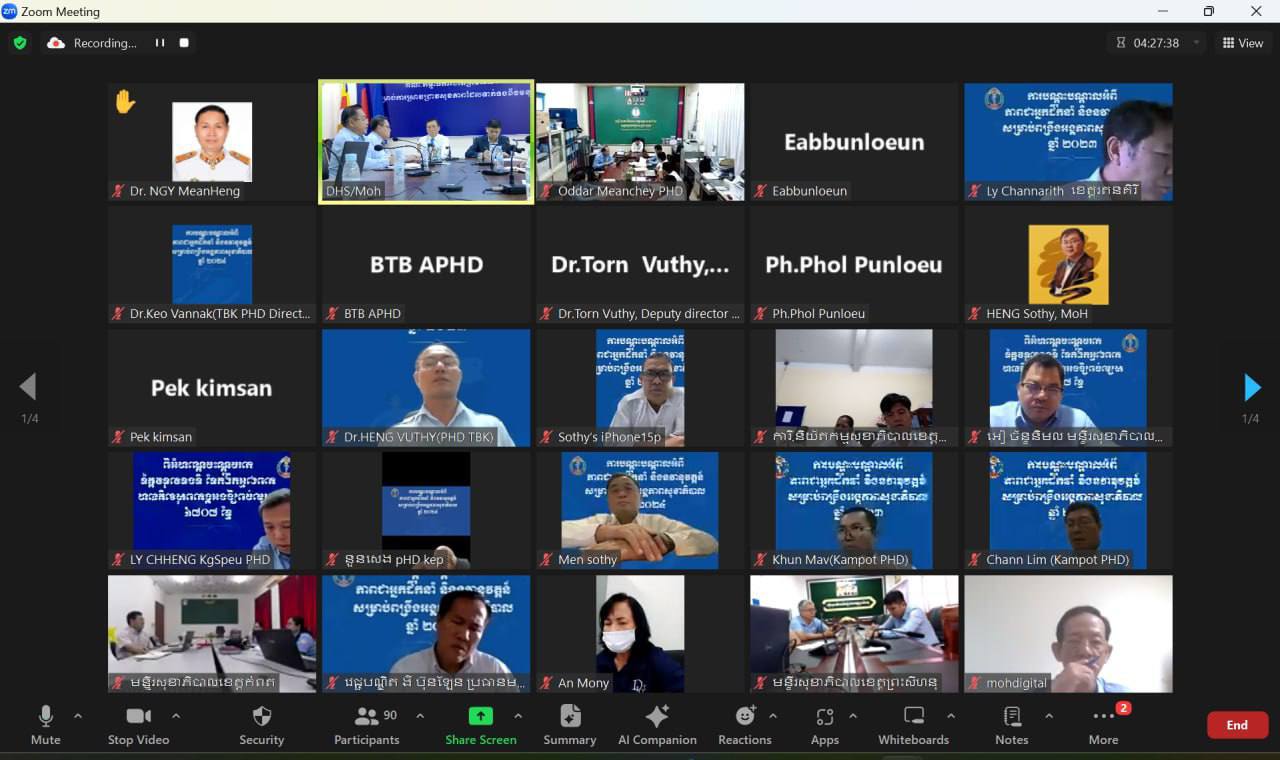Select Dr.HENG VUTHY(PHD TBK) video tile
This screenshot has width=1280, height=760.
pyautogui.click(x=426, y=388)
